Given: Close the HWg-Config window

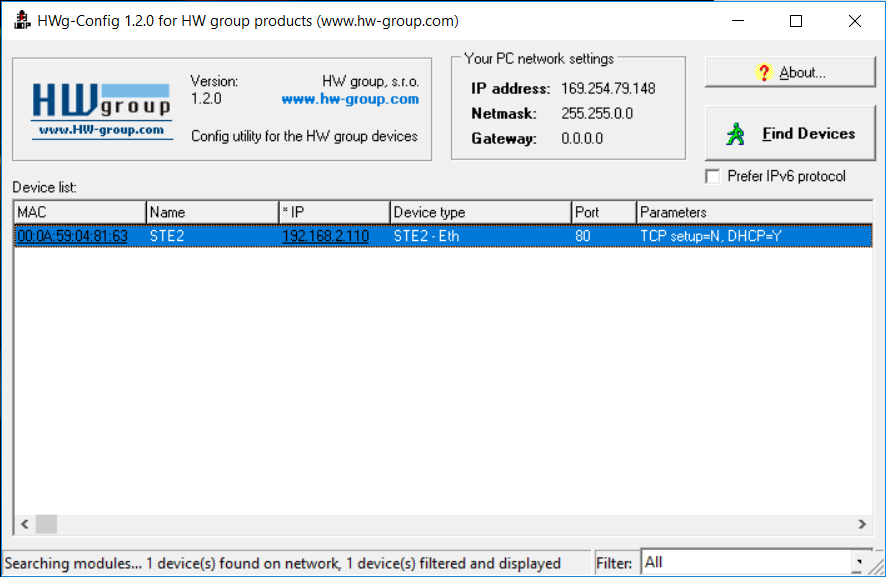Looking at the screenshot, I should tap(854, 21).
